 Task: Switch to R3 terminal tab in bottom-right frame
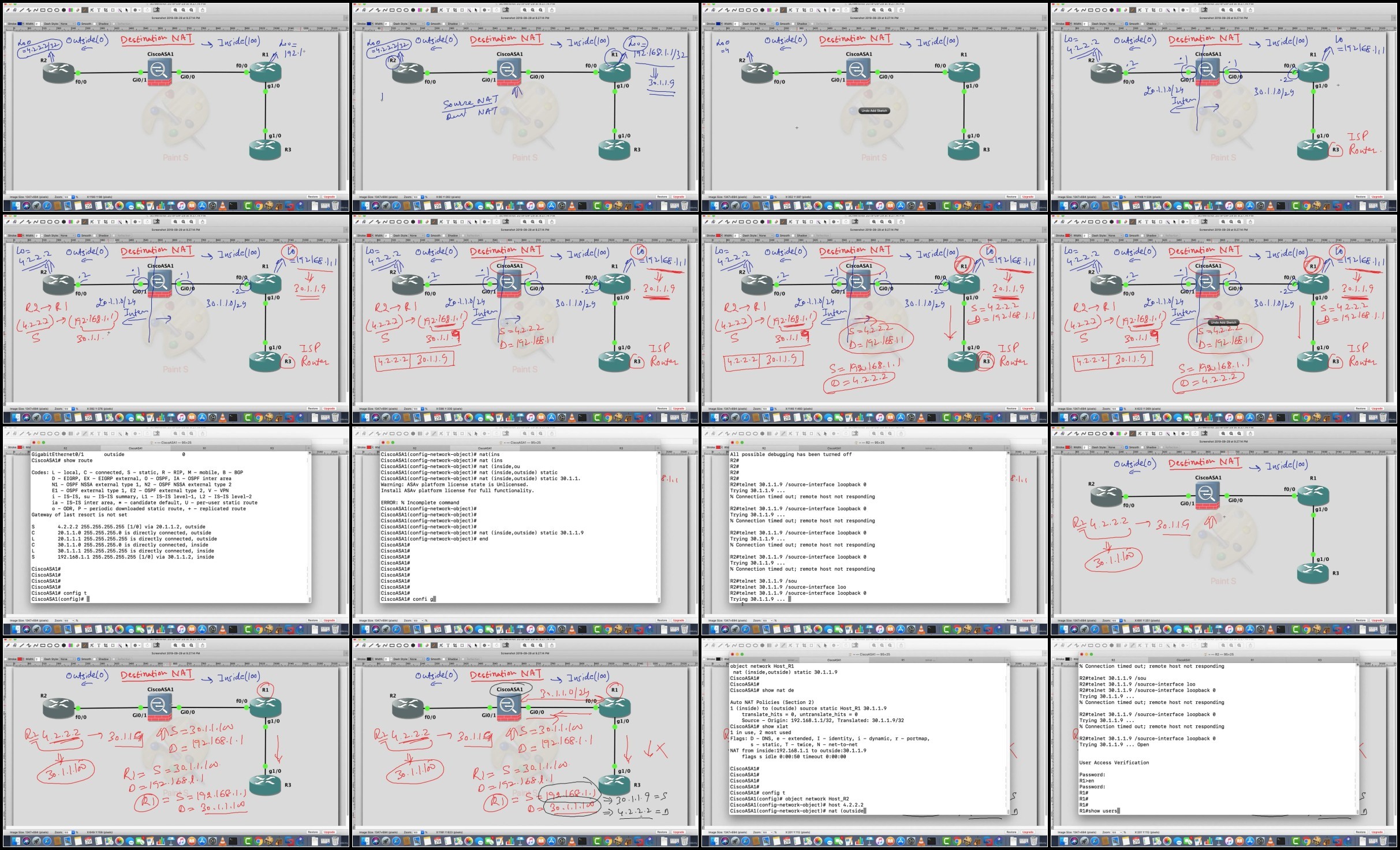click(x=1320, y=660)
